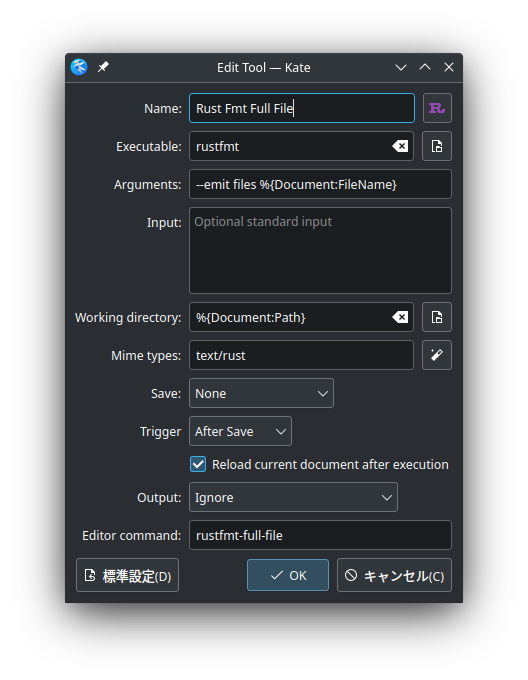Viewport: 528px width, 680px height.
Task: Confirm with the OK button
Action: coord(288,575)
